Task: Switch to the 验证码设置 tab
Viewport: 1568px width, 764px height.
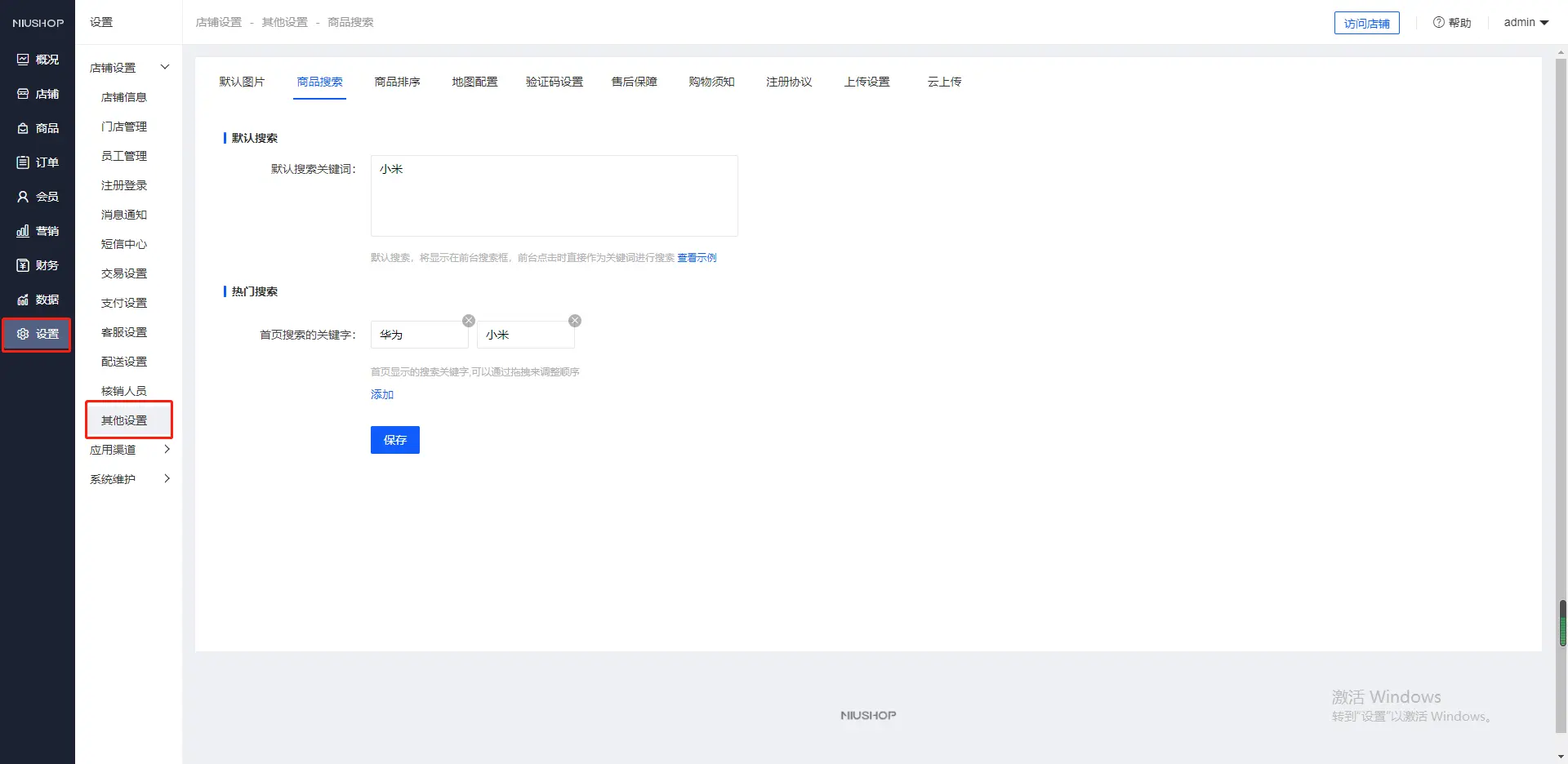Action: (x=554, y=82)
